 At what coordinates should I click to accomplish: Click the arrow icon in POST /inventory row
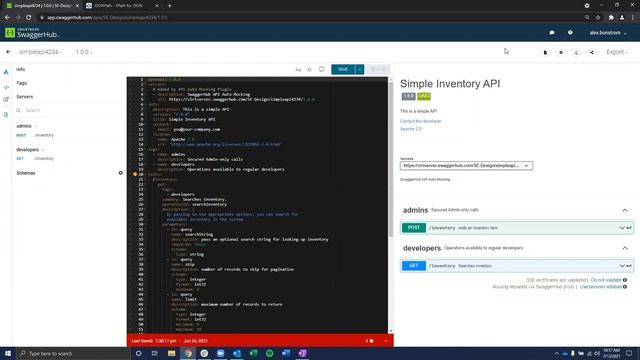629,228
